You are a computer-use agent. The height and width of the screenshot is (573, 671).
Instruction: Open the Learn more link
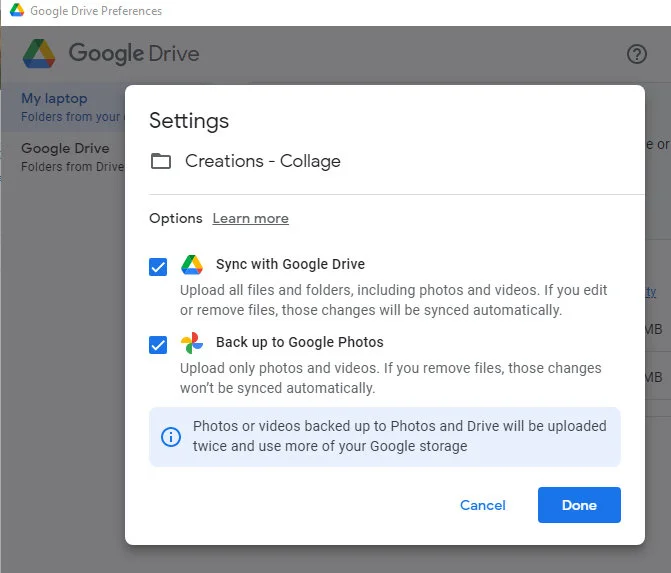click(250, 218)
